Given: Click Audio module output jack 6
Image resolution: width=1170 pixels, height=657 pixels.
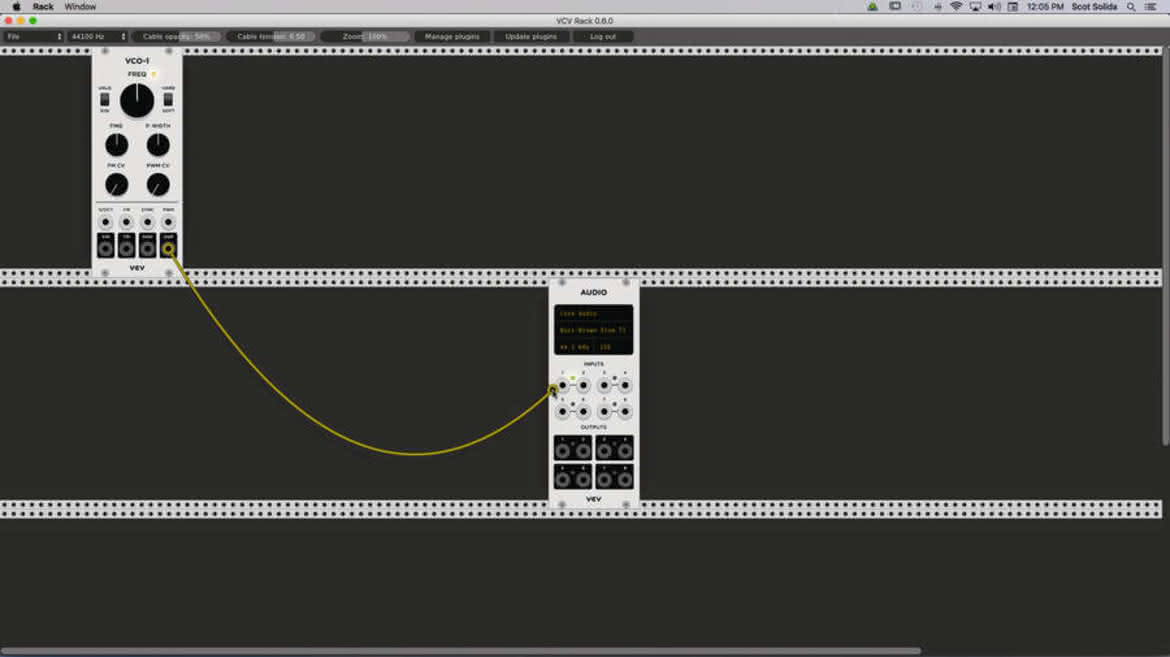Looking at the screenshot, I should (583, 479).
